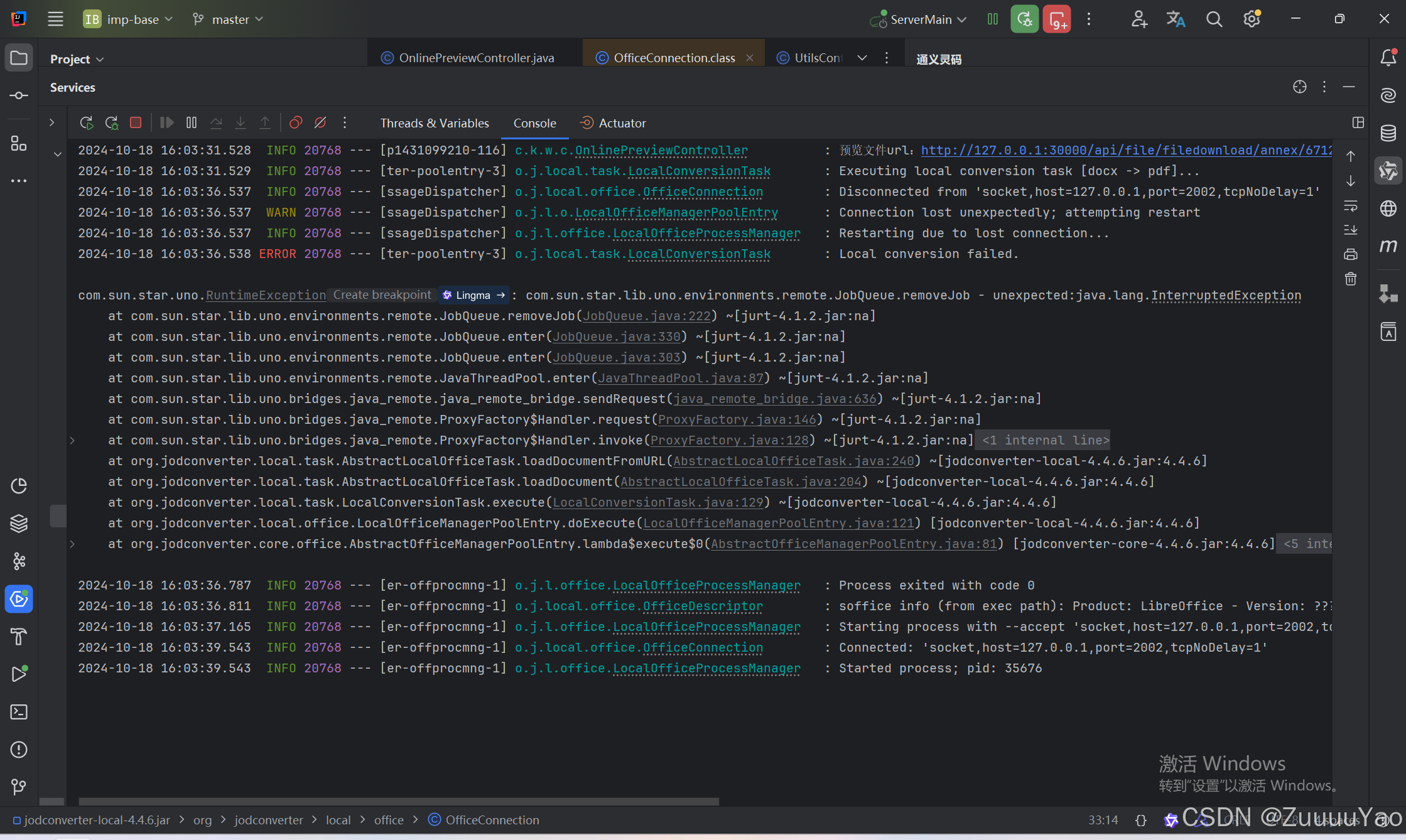Click the horizontal scrollbar under console

click(x=398, y=802)
